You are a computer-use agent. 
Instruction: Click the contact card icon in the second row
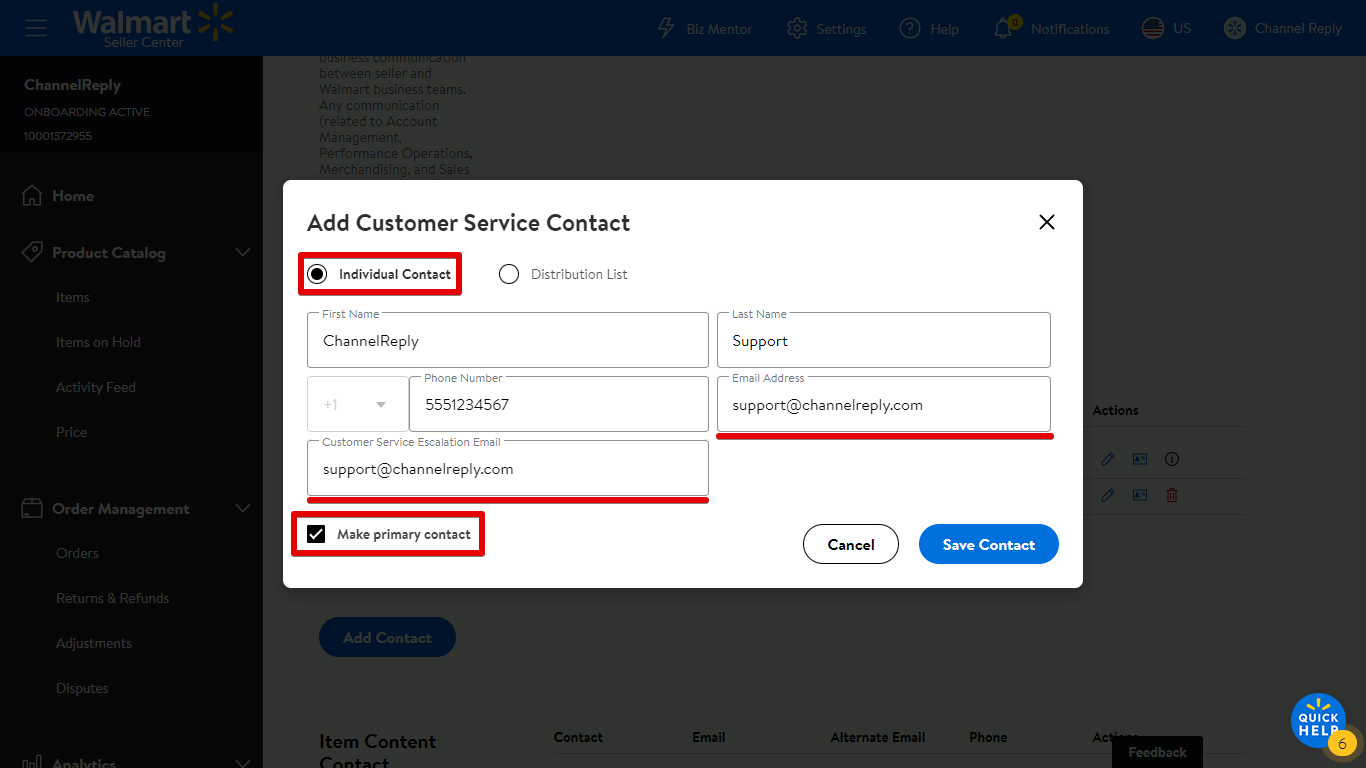pos(1140,495)
